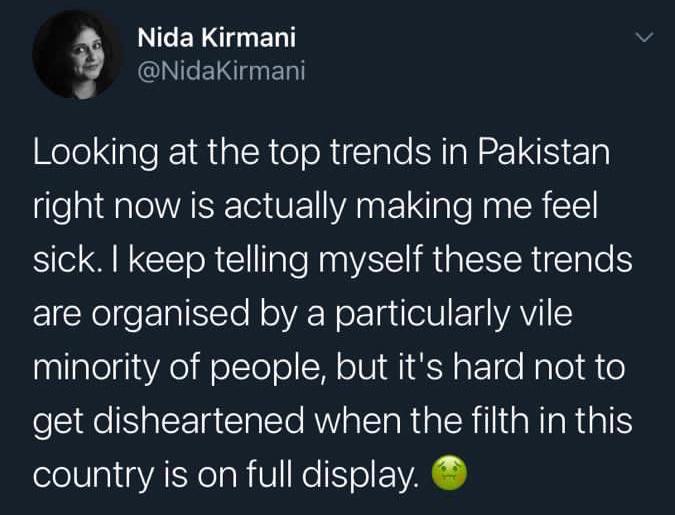675x515 pixels.
Task: Click the word filth in the tweet
Action: click(x=500, y=420)
